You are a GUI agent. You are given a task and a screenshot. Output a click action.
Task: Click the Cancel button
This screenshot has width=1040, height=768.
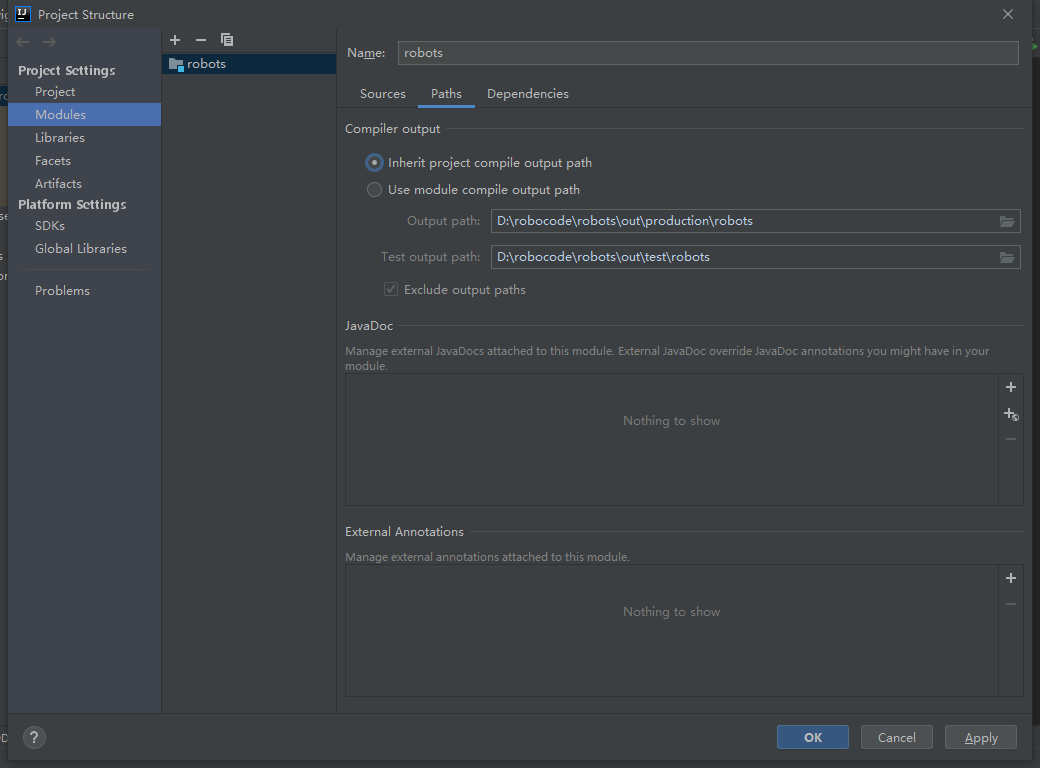click(897, 737)
